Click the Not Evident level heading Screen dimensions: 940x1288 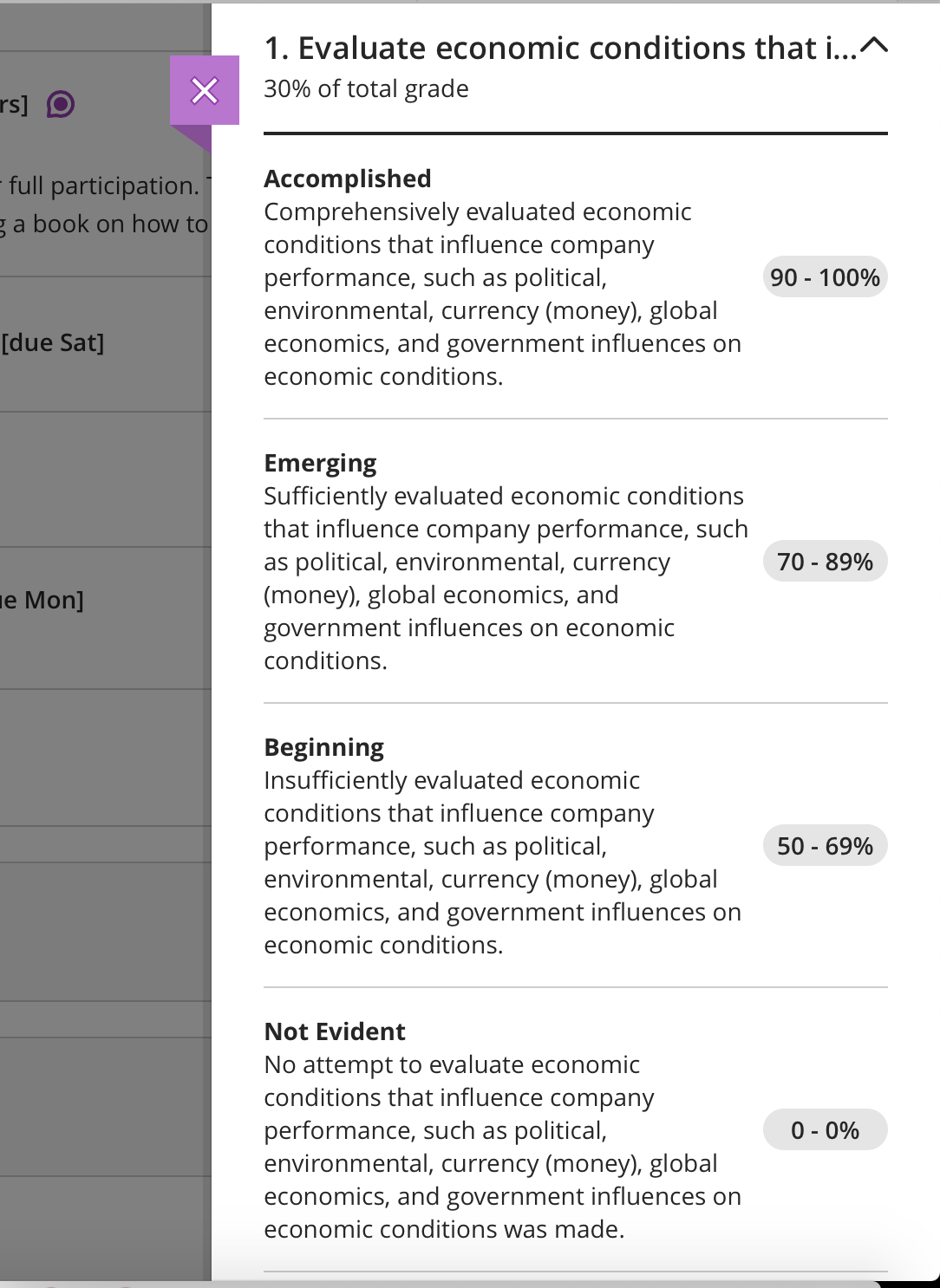click(x=335, y=1031)
